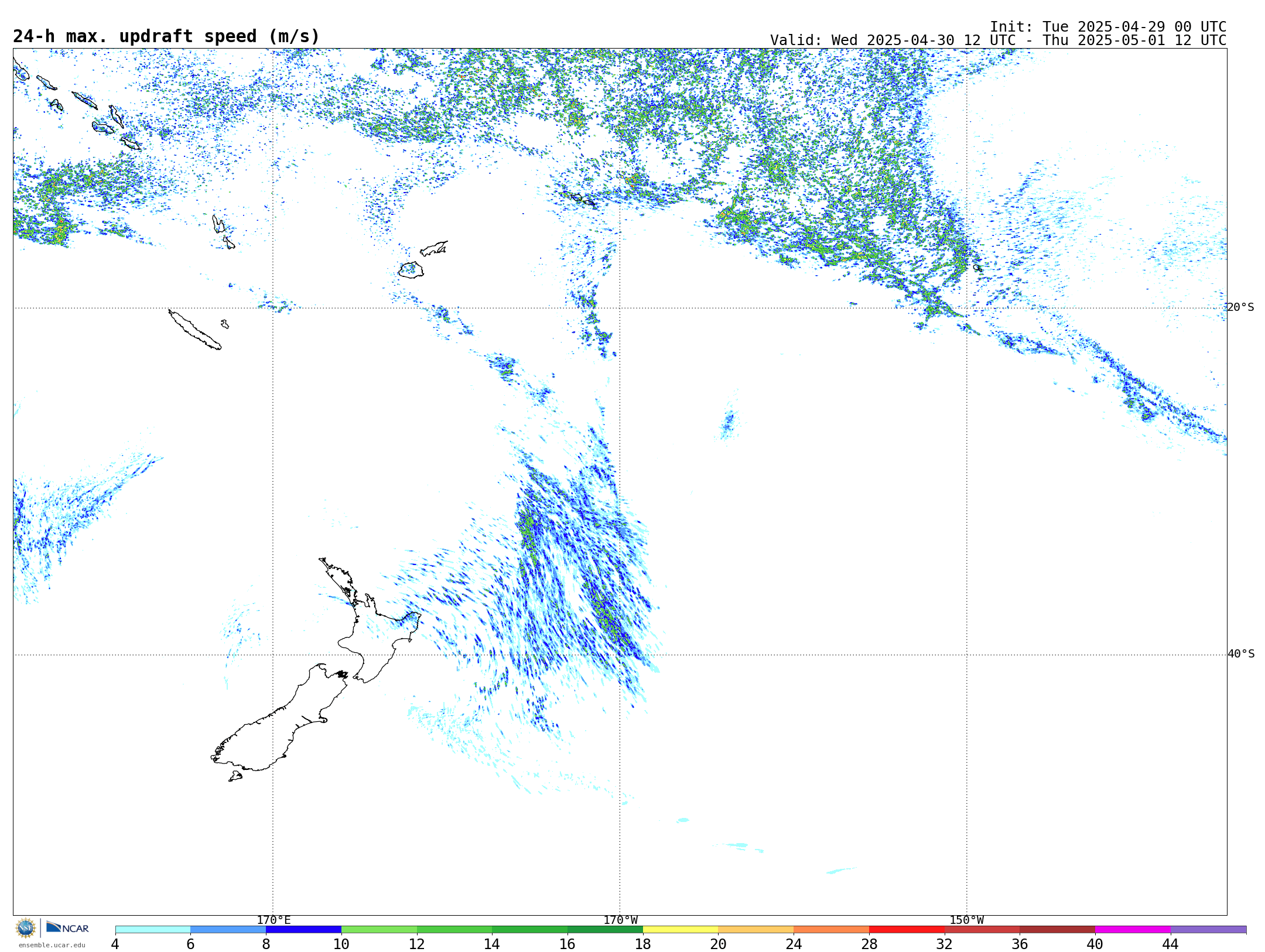Image resolution: width=1265 pixels, height=952 pixels.
Task: Click the '170°W' longitude label
Action: tap(621, 920)
